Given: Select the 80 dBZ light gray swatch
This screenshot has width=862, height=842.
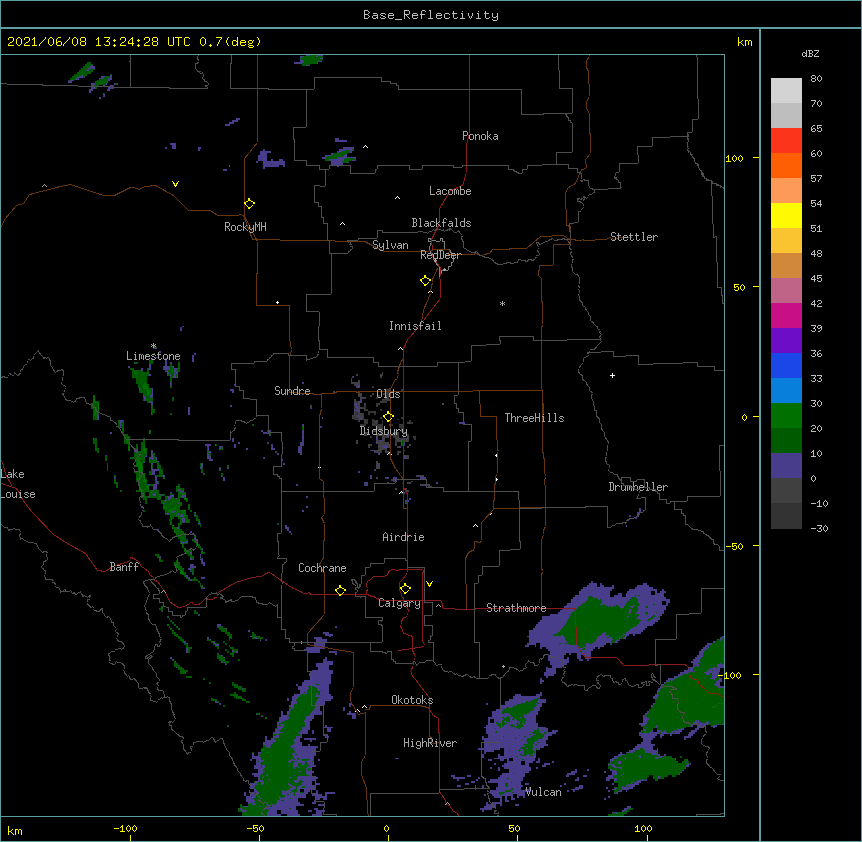Looking at the screenshot, I should 786,90.
